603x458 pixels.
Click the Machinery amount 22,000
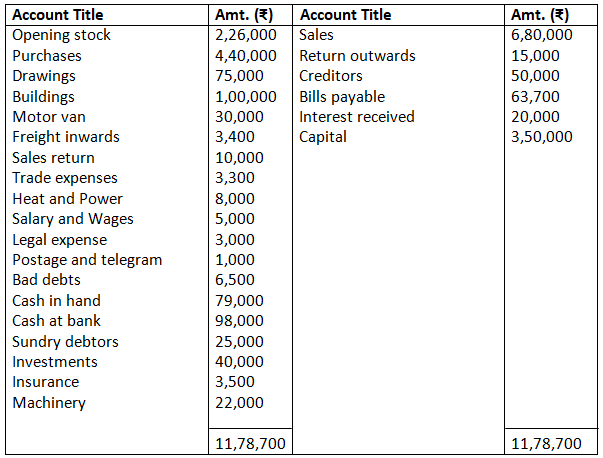240,403
